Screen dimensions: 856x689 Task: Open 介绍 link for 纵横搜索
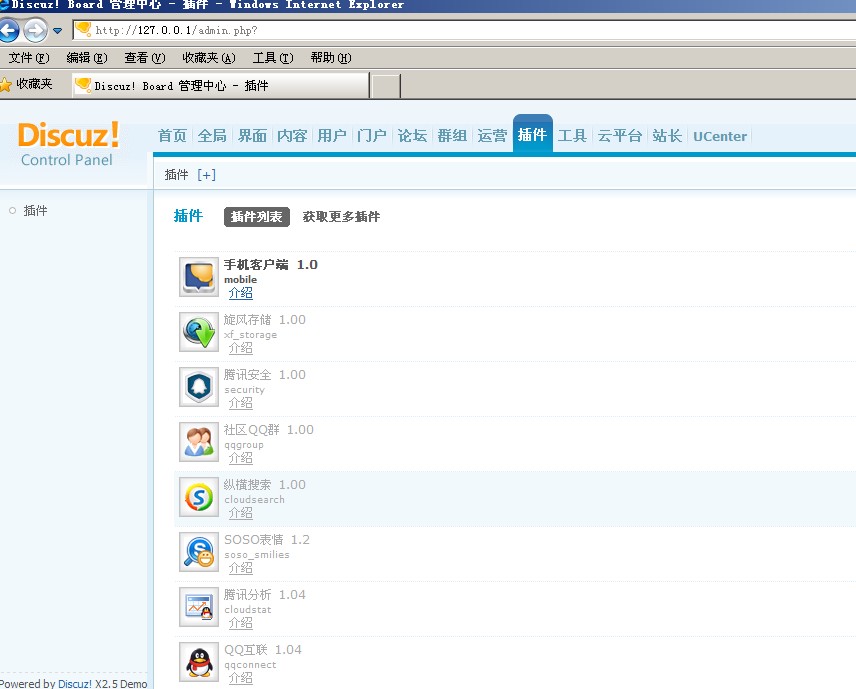click(241, 513)
